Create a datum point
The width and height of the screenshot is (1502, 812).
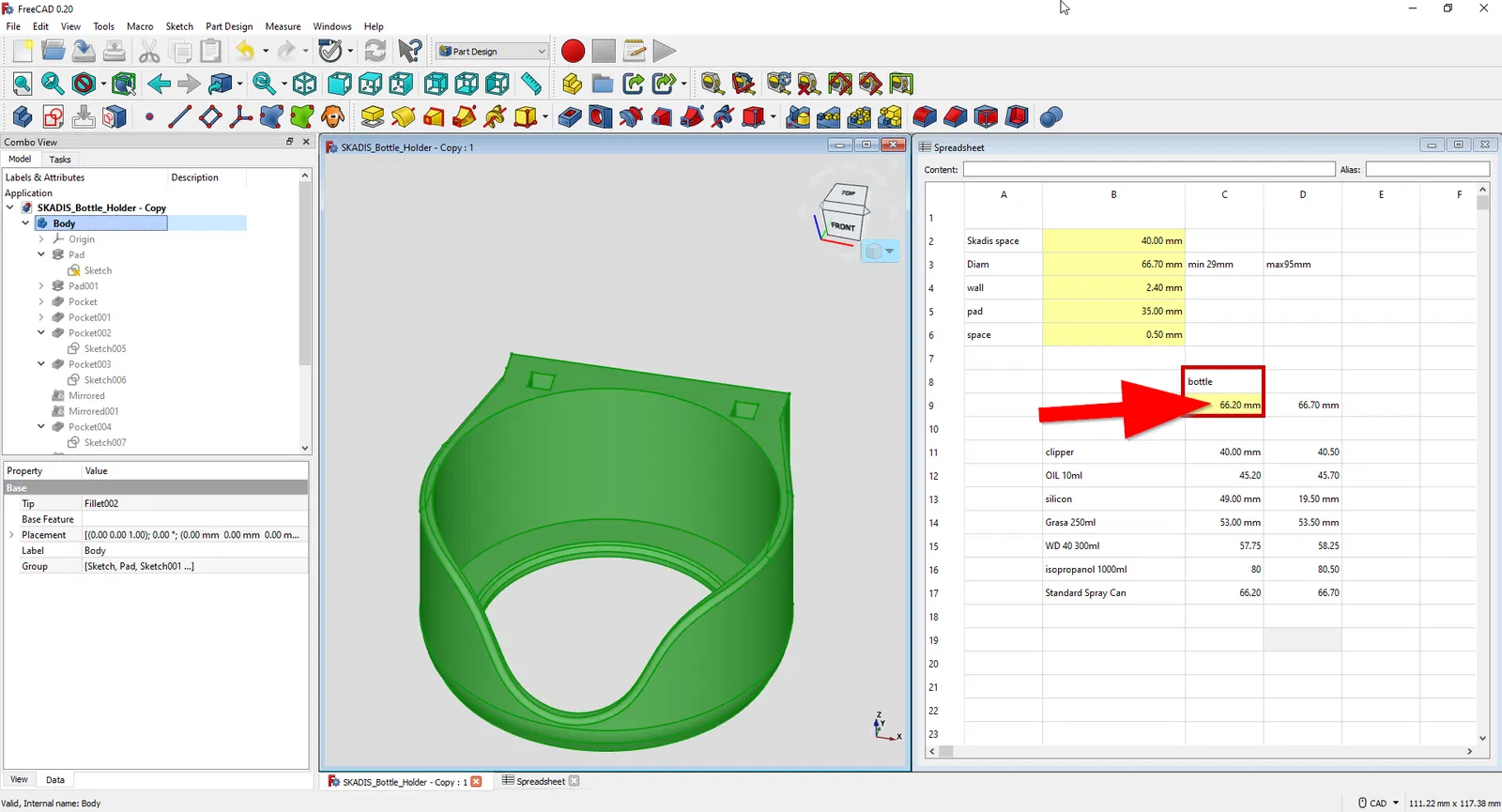tap(149, 116)
